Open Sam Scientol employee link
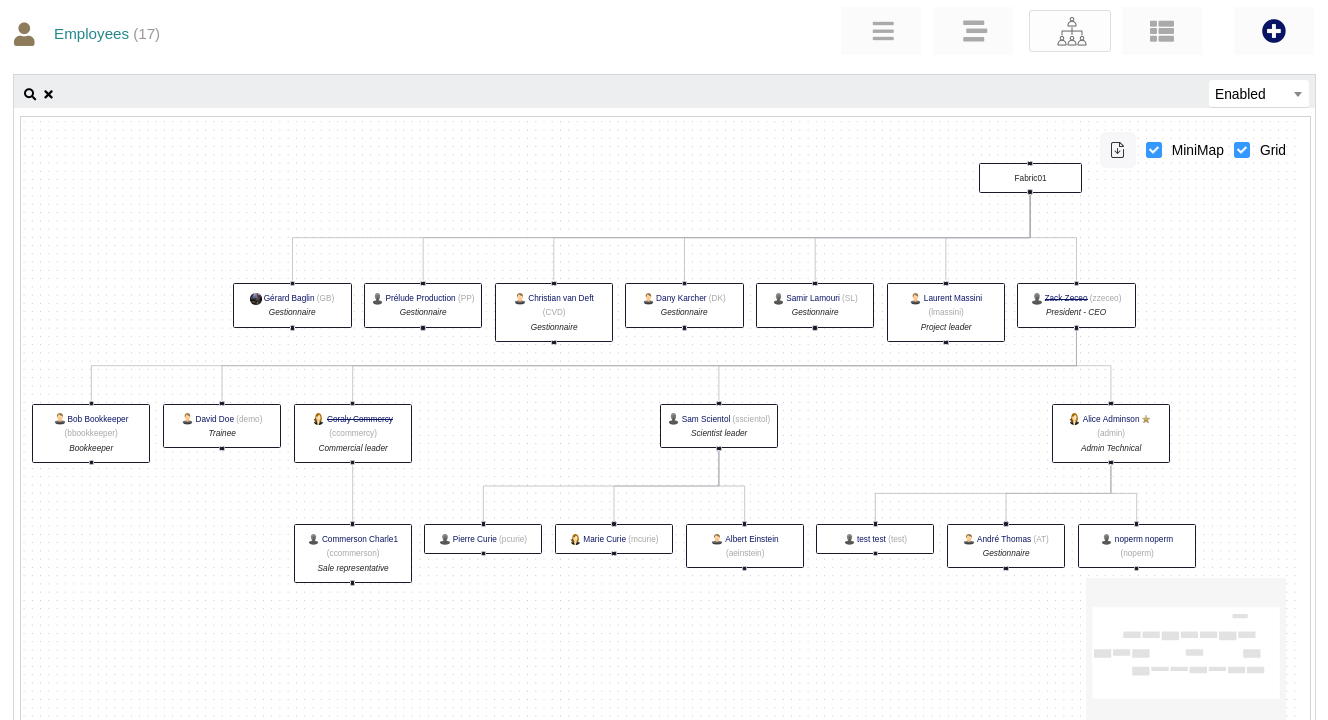This screenshot has width=1328, height=720. click(x=705, y=419)
